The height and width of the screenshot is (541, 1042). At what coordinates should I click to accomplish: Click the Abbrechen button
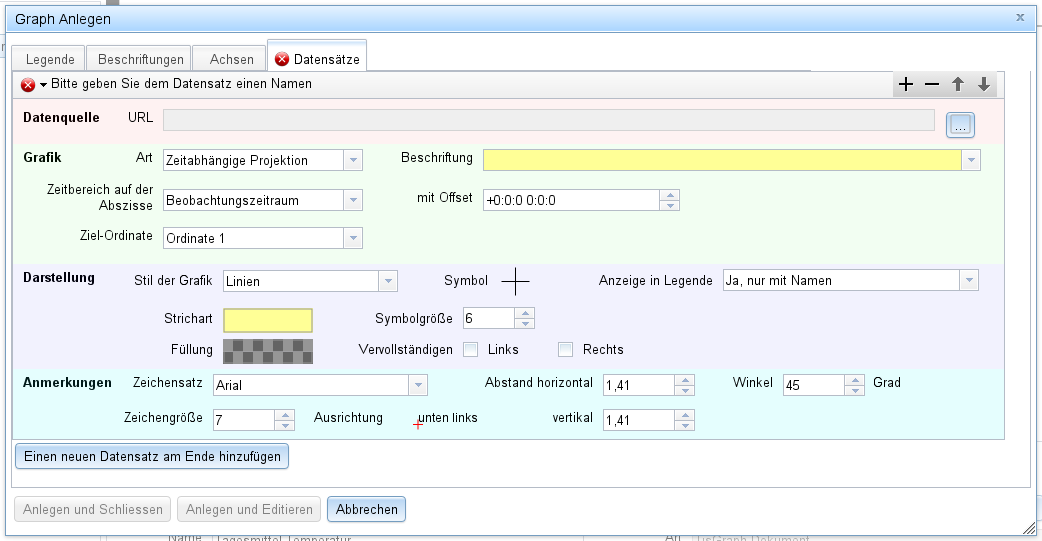[x=366, y=510]
